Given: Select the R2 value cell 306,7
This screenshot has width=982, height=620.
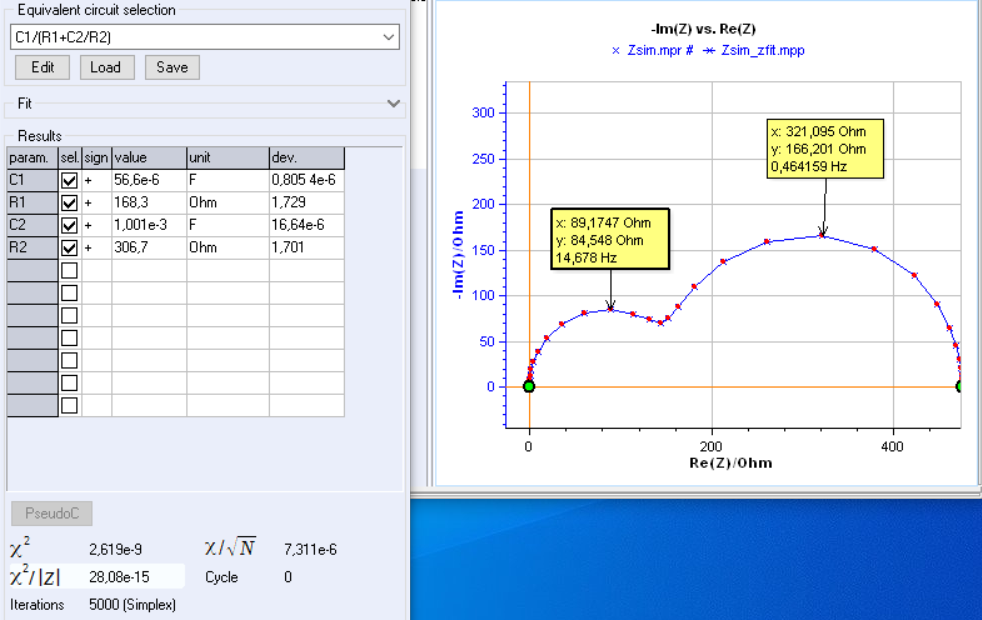Looking at the screenshot, I should click(x=149, y=248).
